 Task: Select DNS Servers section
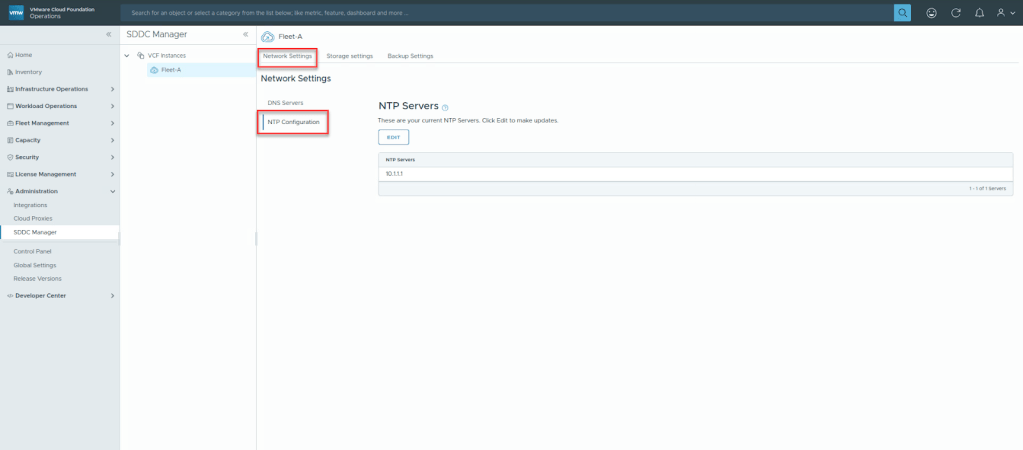click(286, 103)
